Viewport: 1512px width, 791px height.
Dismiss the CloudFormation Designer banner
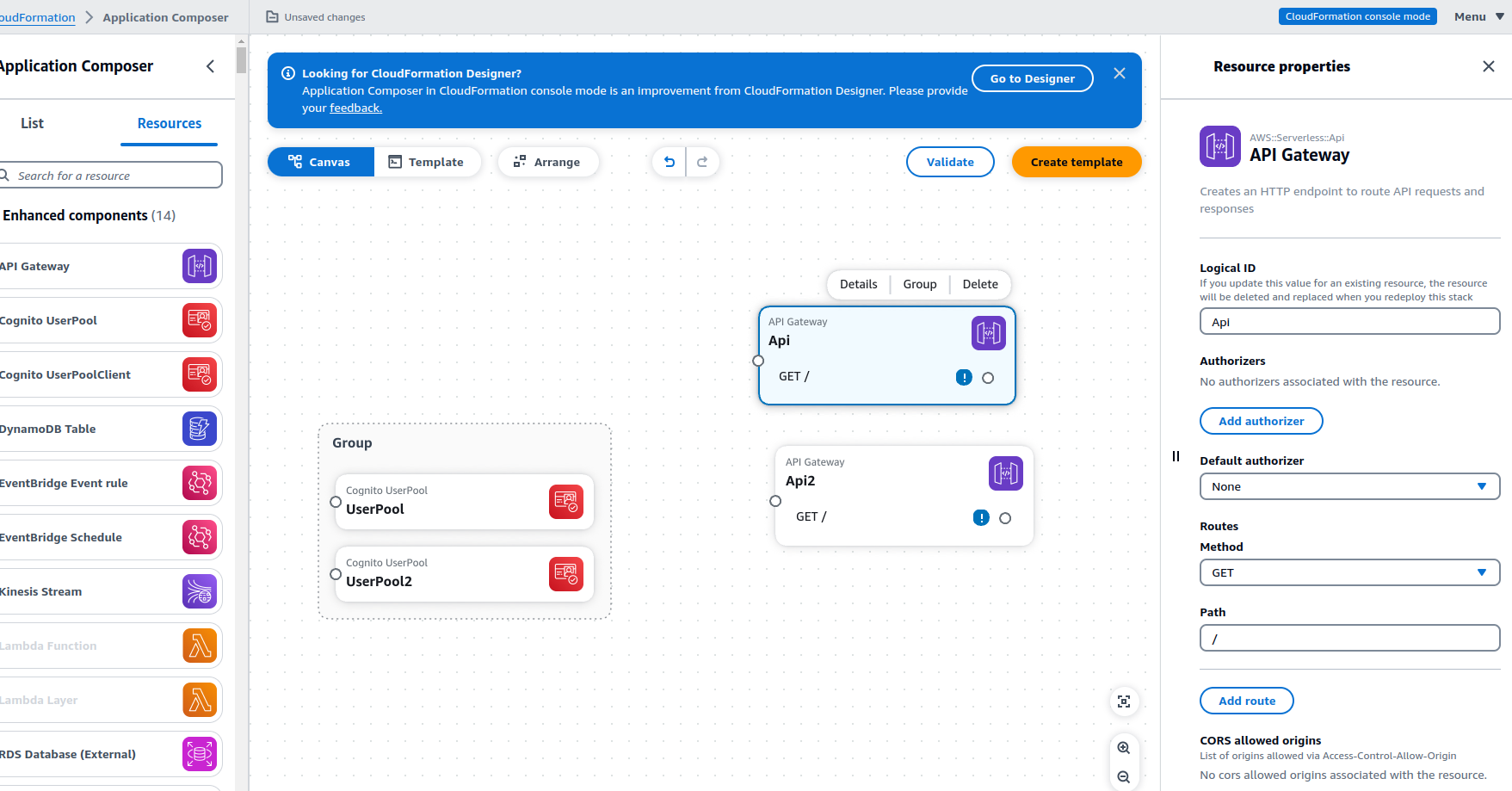click(1120, 73)
